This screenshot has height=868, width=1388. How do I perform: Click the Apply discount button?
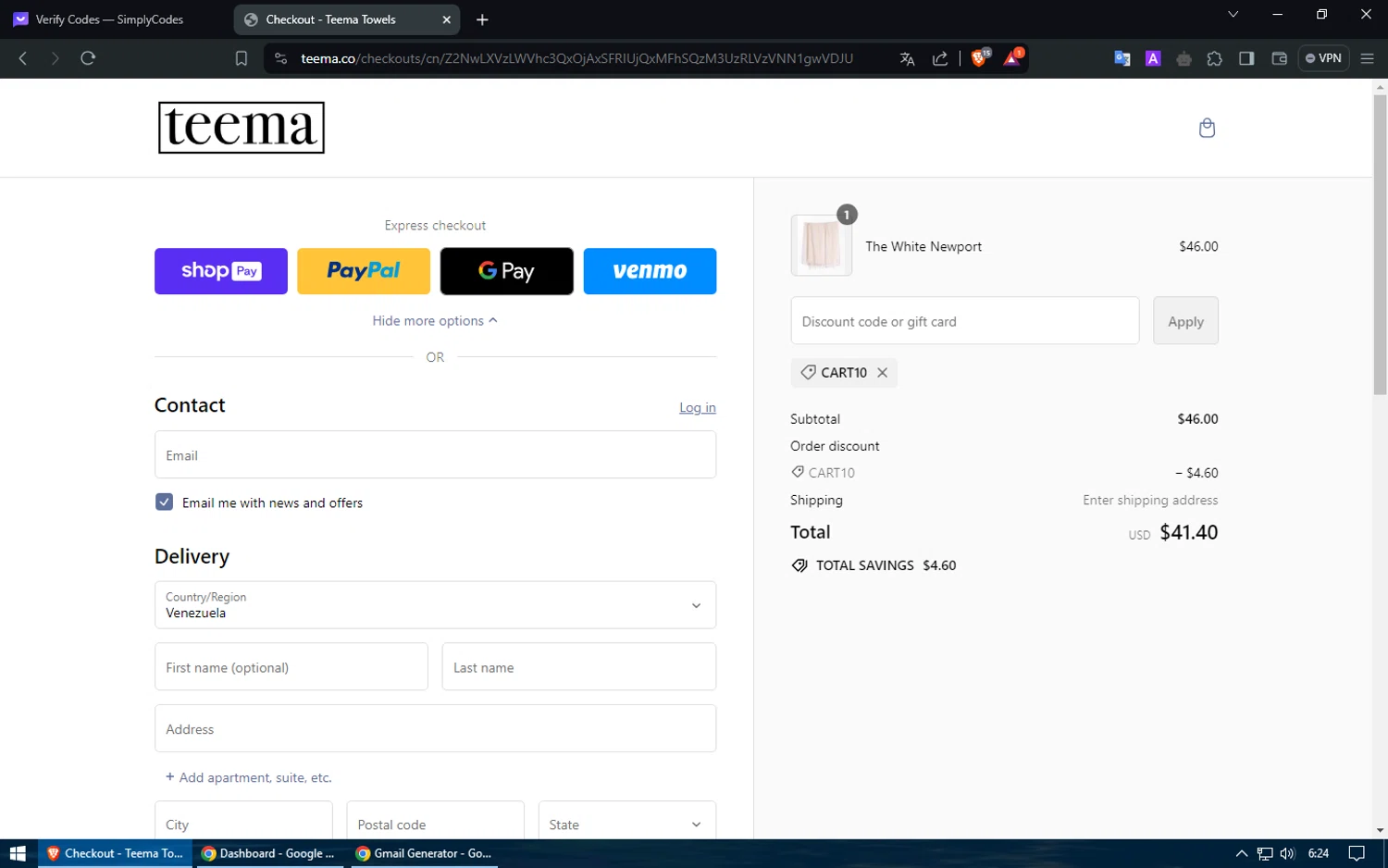coord(1185,320)
